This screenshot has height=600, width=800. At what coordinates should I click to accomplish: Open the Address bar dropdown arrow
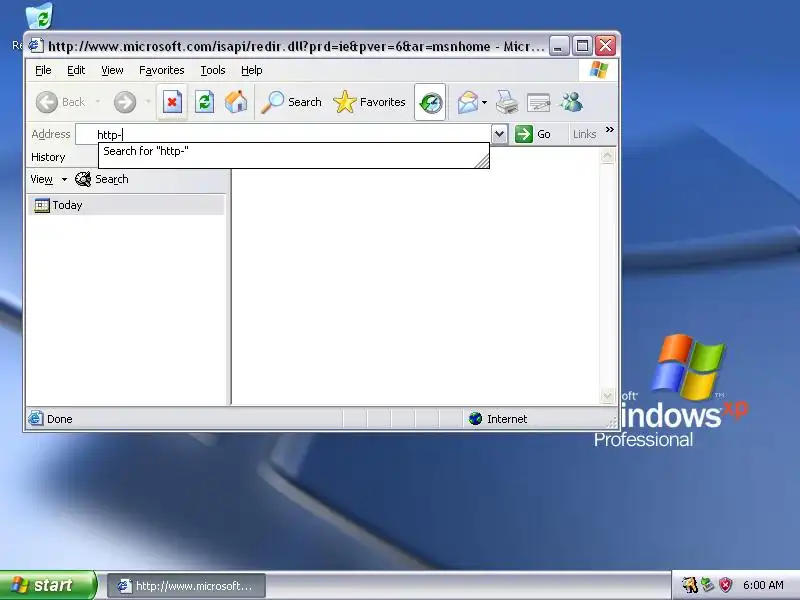(499, 135)
